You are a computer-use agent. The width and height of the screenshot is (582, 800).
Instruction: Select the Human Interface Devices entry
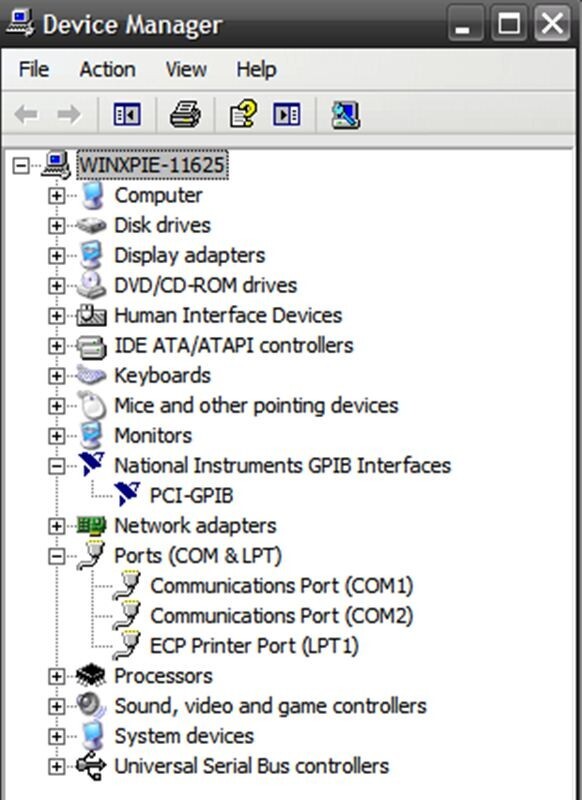click(x=228, y=315)
